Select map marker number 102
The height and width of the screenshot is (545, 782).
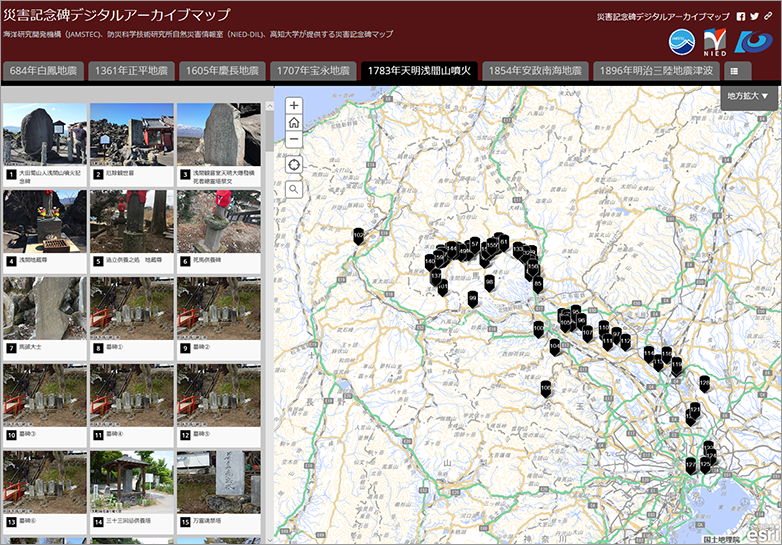358,236
